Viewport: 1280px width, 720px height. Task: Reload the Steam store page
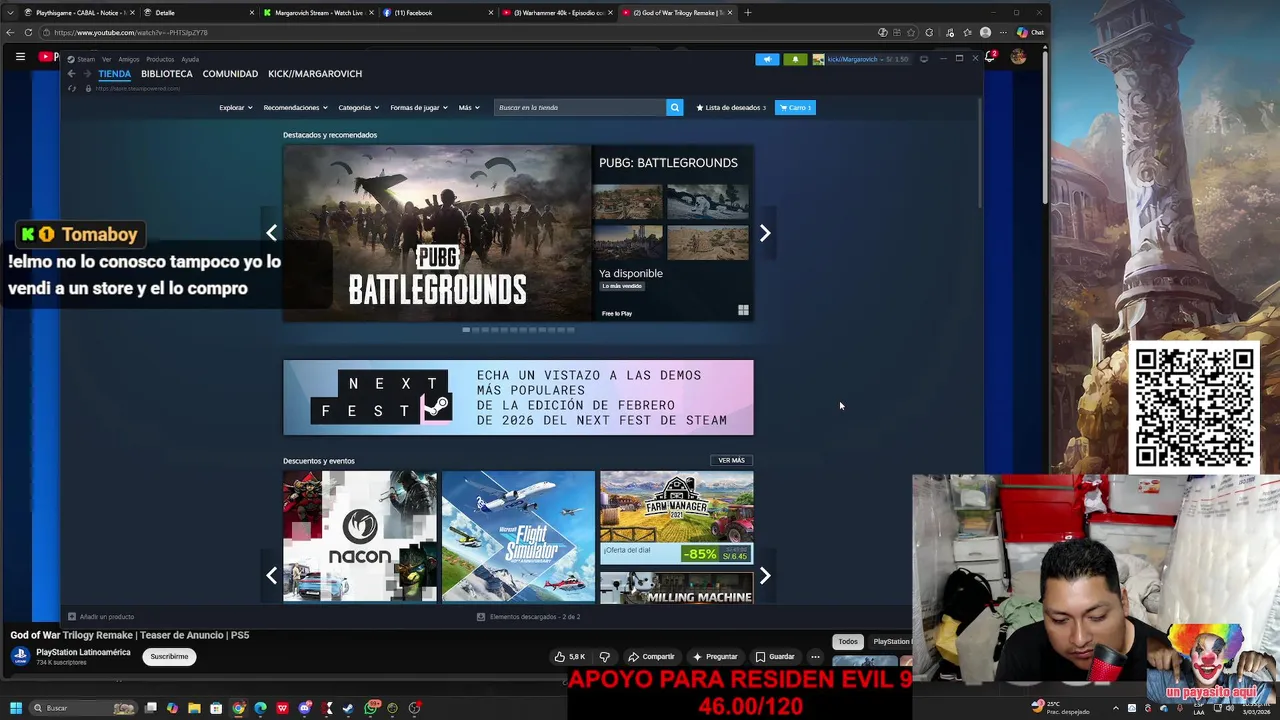tap(71, 89)
